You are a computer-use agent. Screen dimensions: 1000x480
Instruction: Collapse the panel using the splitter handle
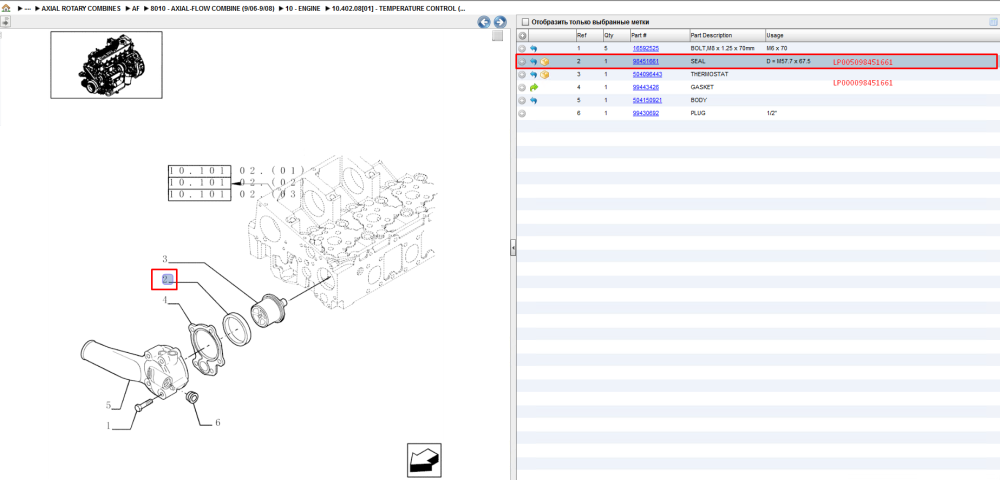point(513,249)
